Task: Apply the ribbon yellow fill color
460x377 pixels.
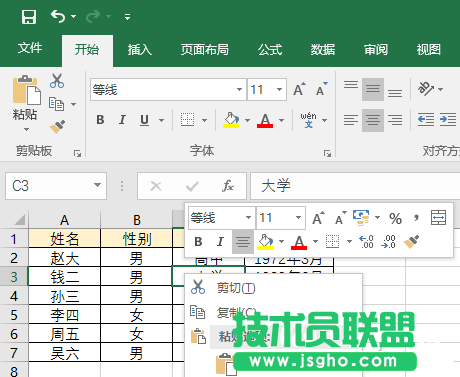Action: pos(231,120)
